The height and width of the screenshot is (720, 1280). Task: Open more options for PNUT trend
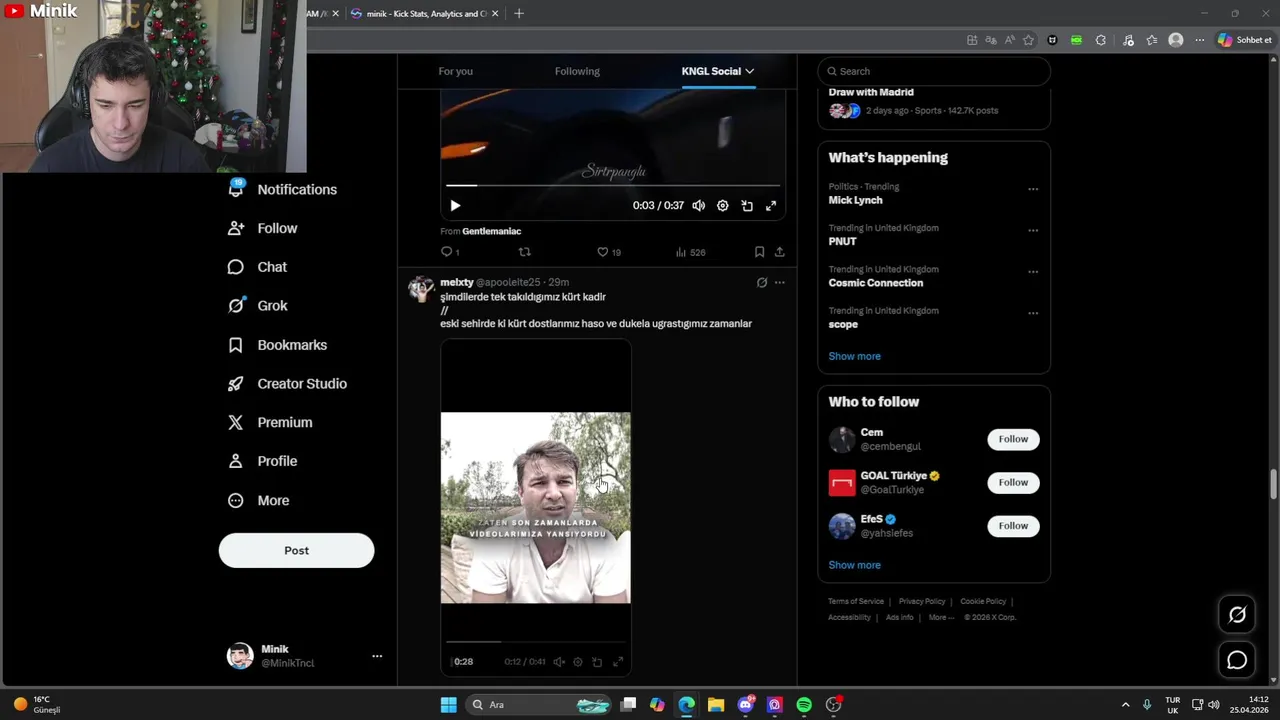1033,230
